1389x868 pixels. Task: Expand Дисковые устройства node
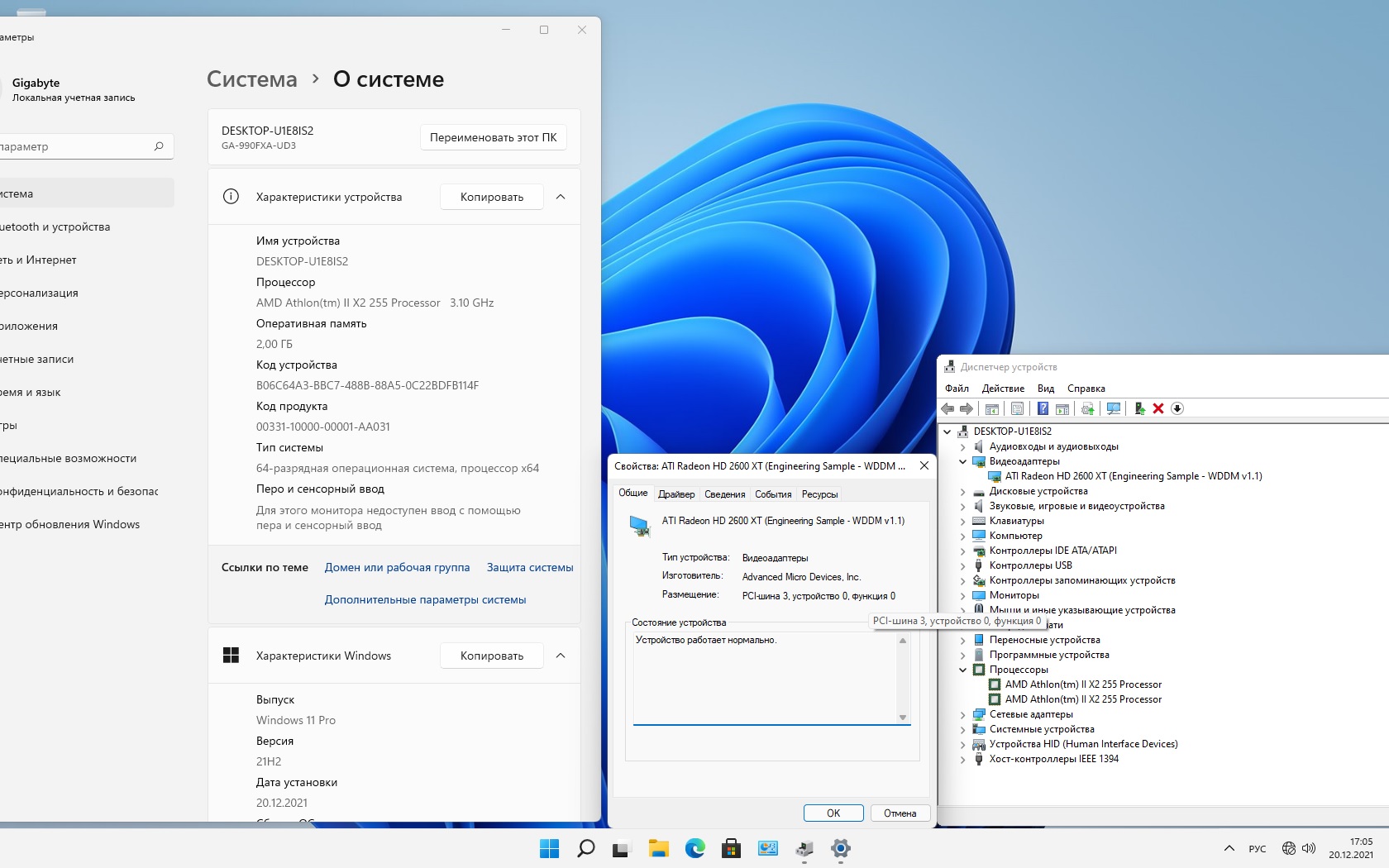click(963, 491)
